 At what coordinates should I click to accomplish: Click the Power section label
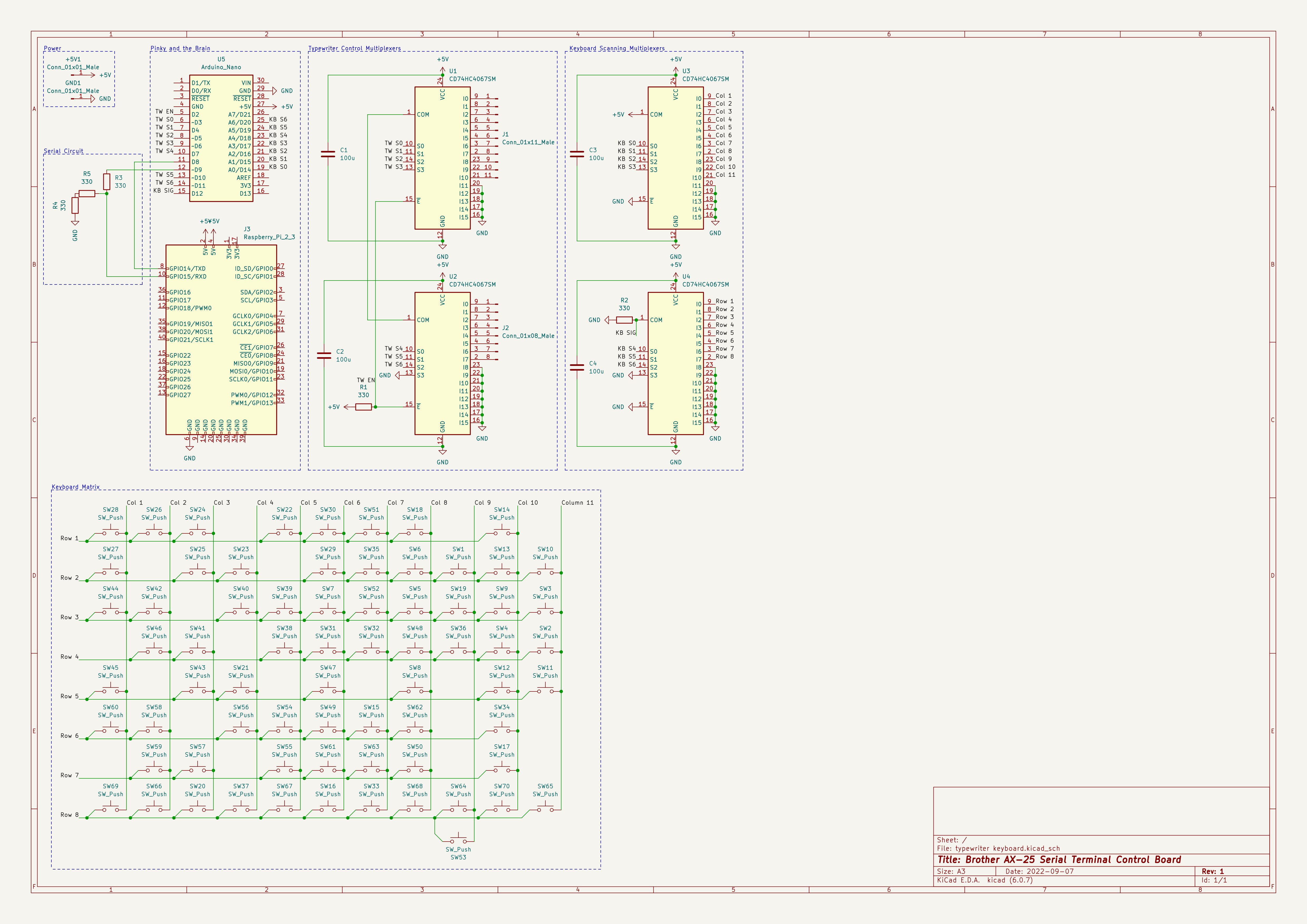tap(52, 48)
